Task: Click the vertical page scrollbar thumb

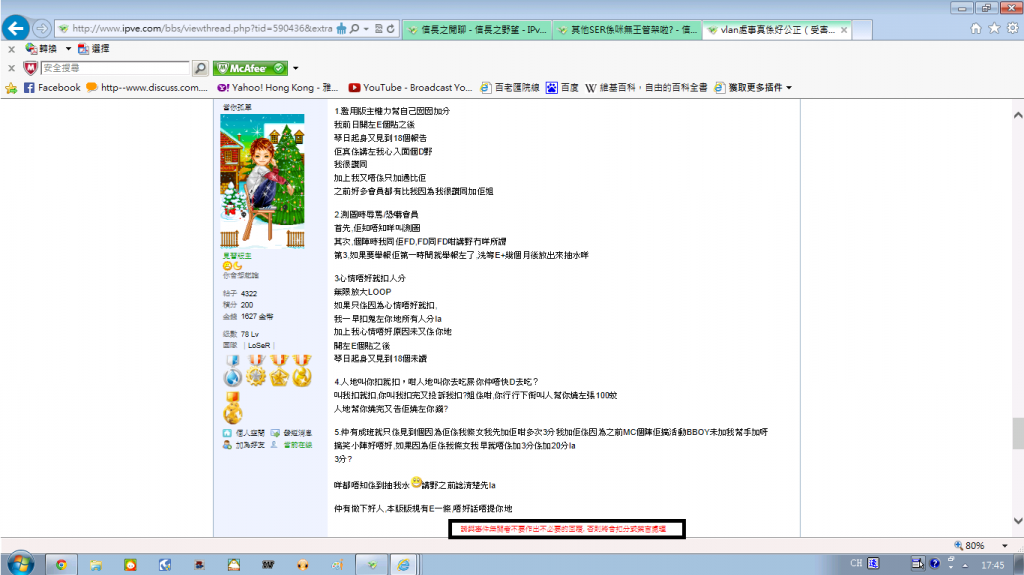Action: pos(1017,434)
